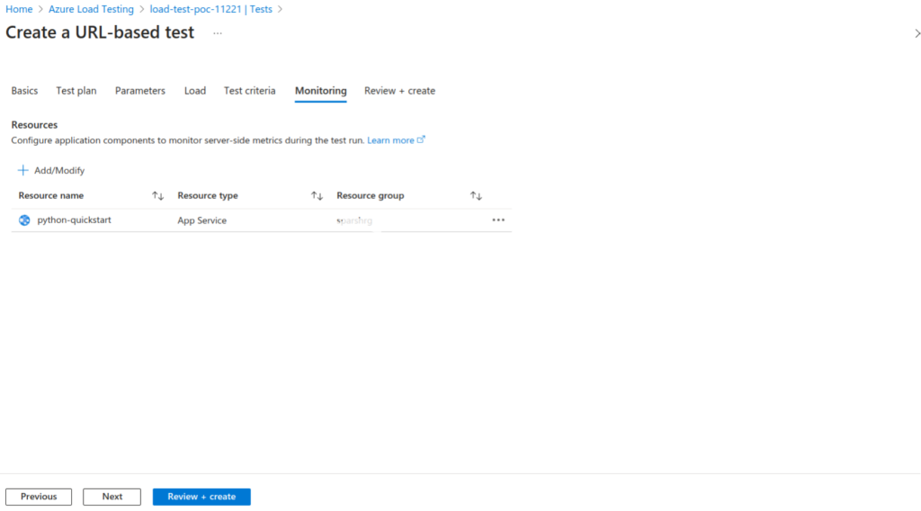This screenshot has height=511, width=921.
Task: Open the more options menu for python-quickstart
Action: (499, 220)
